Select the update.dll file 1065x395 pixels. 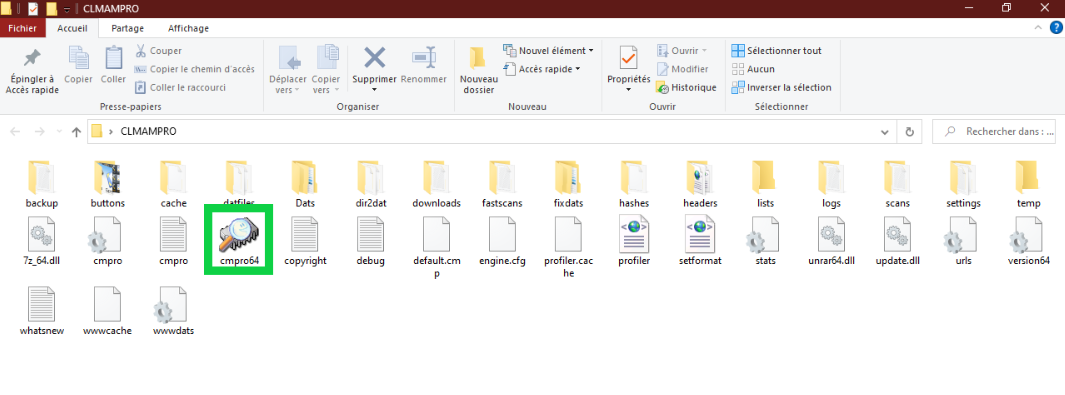pos(897,242)
